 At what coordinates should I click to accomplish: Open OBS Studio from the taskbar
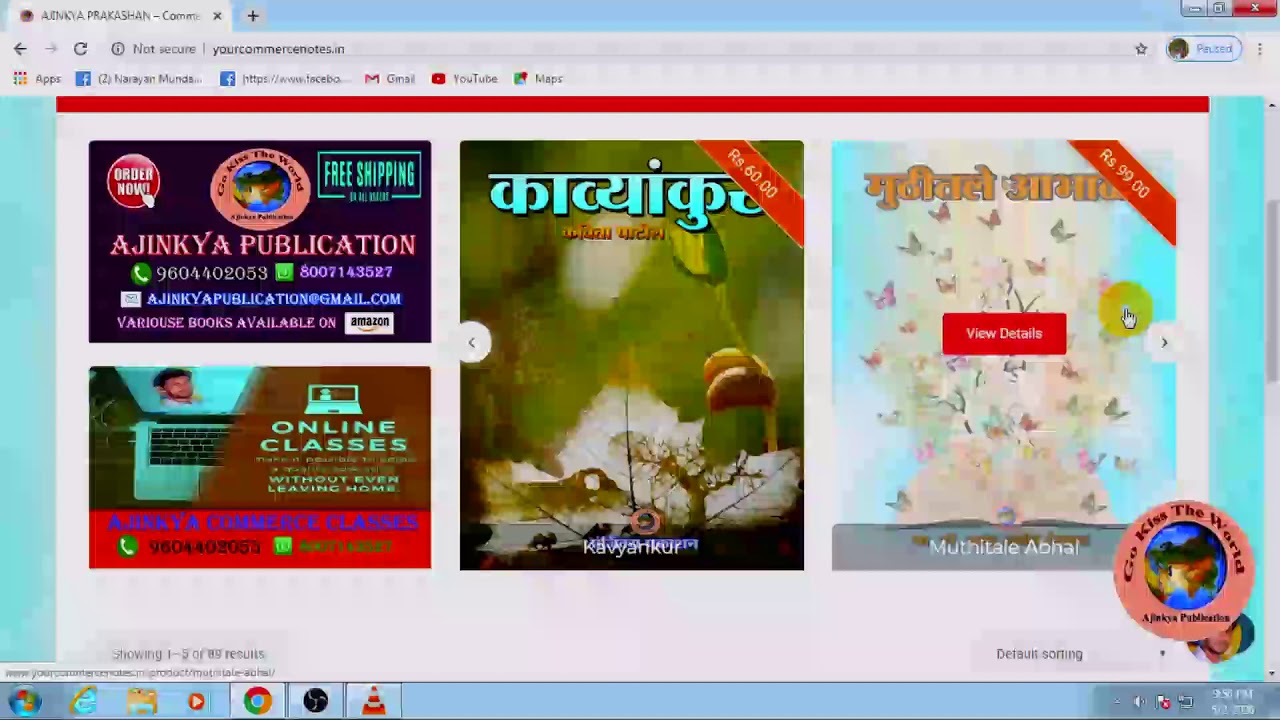coord(316,702)
